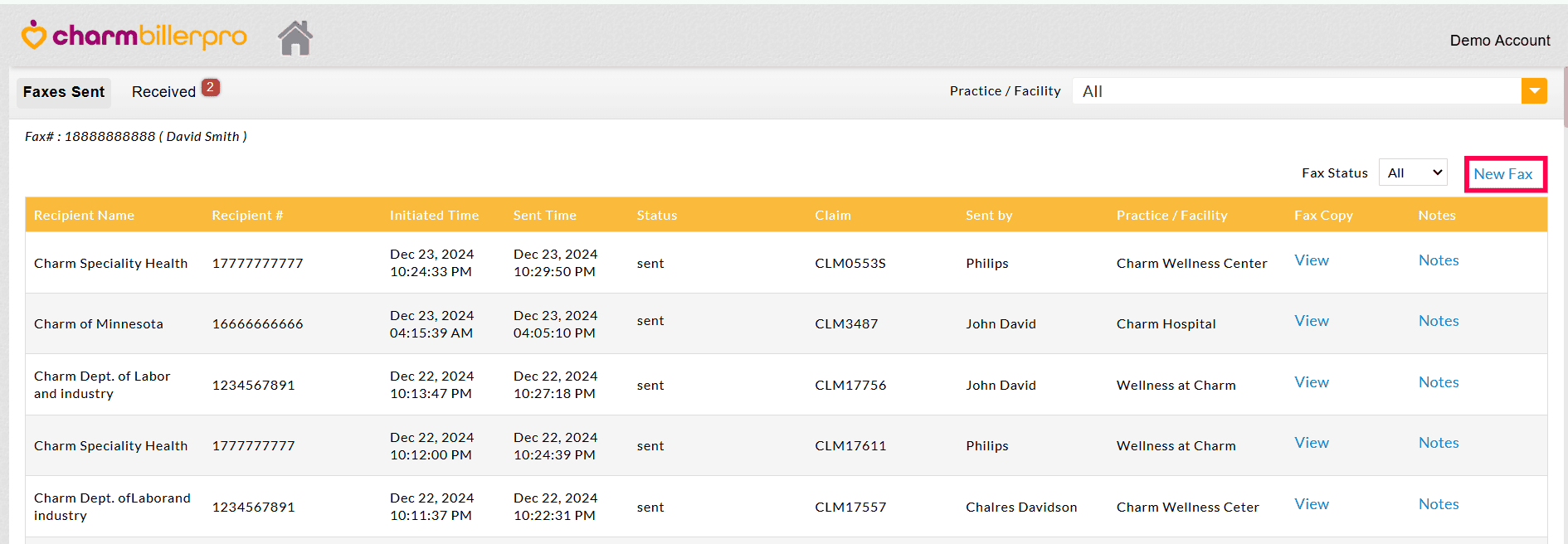The width and height of the screenshot is (1568, 544).
Task: Open Notes for claim CLM17557
Action: [1439, 504]
